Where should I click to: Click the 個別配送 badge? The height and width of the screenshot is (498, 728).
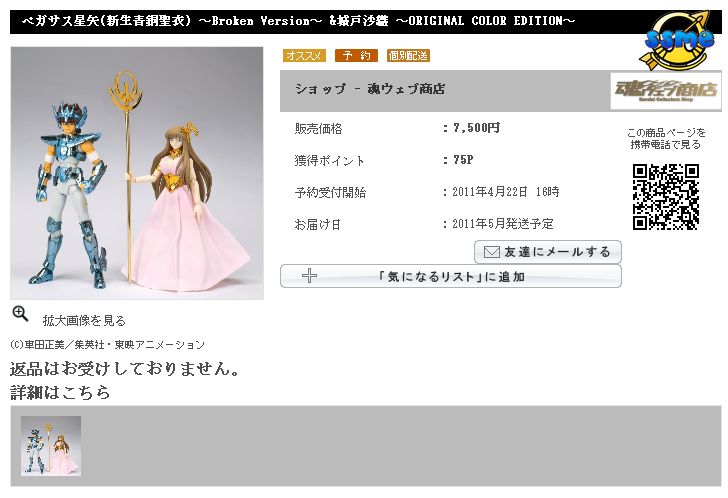[408, 56]
